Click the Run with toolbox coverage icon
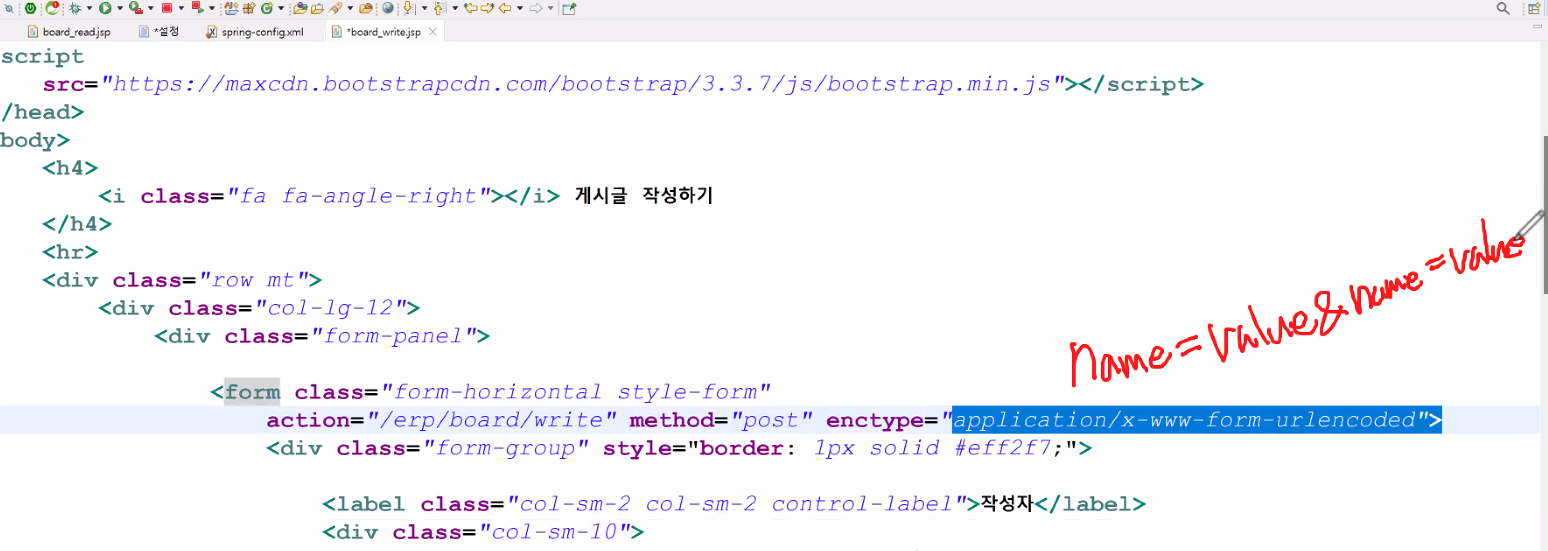This screenshot has height=551, width=1548. pyautogui.click(x=136, y=8)
